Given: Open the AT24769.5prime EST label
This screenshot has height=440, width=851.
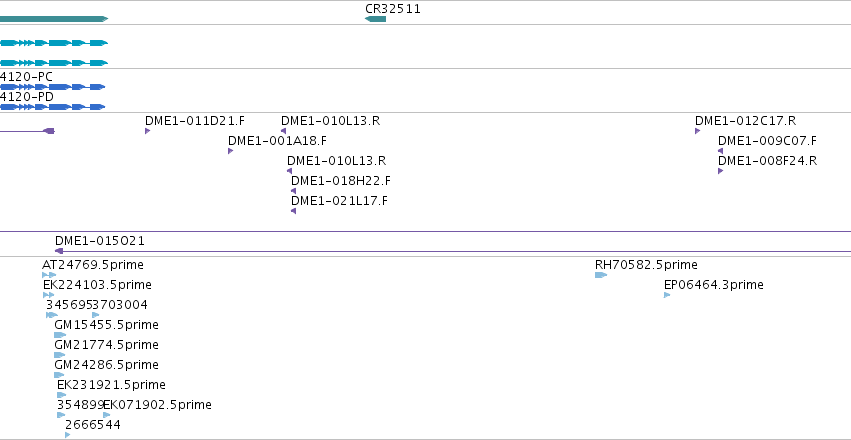Looking at the screenshot, I should 93,265.
